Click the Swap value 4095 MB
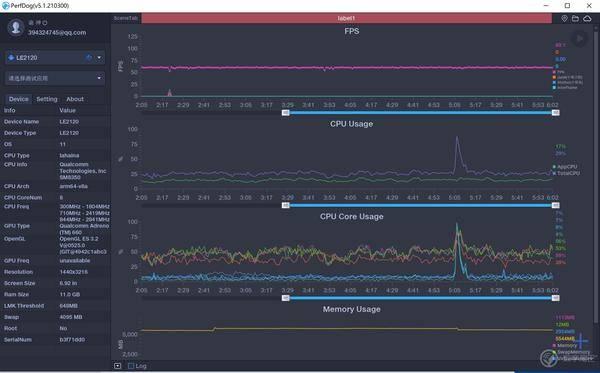Image resolution: width=600 pixels, height=373 pixels. (71, 317)
